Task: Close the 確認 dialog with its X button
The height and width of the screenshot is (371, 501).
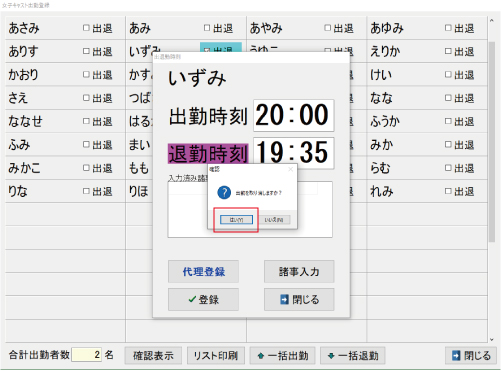Action: 290,169
